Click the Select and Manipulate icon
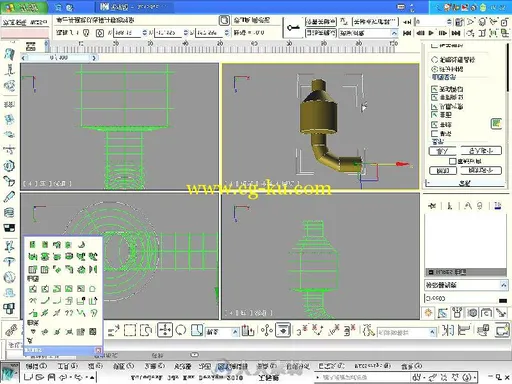This screenshot has height=384, width=512. 267,330
